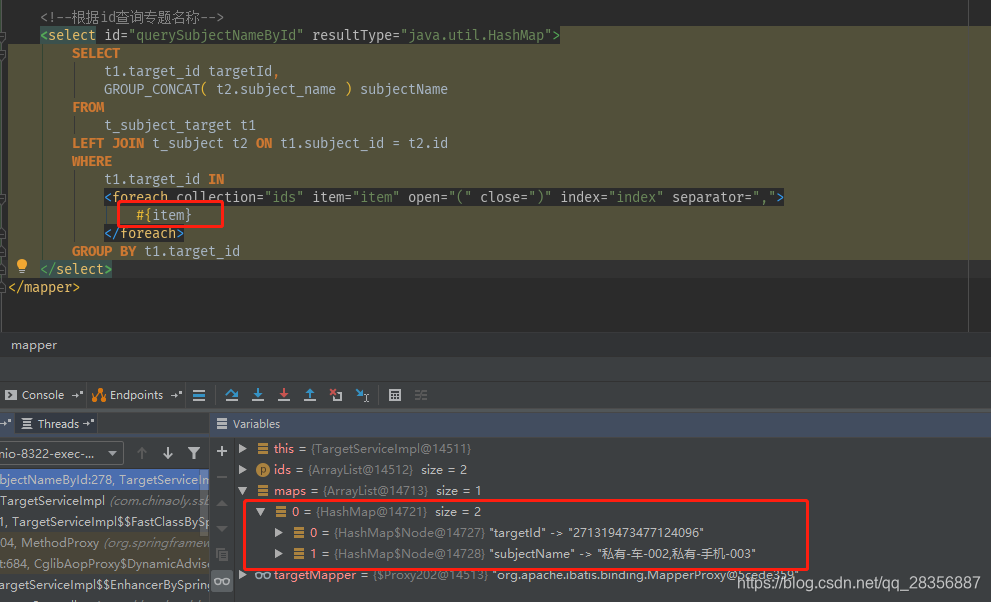Image resolution: width=991 pixels, height=602 pixels.
Task: Toggle the show watches glasses icon
Action: [222, 581]
